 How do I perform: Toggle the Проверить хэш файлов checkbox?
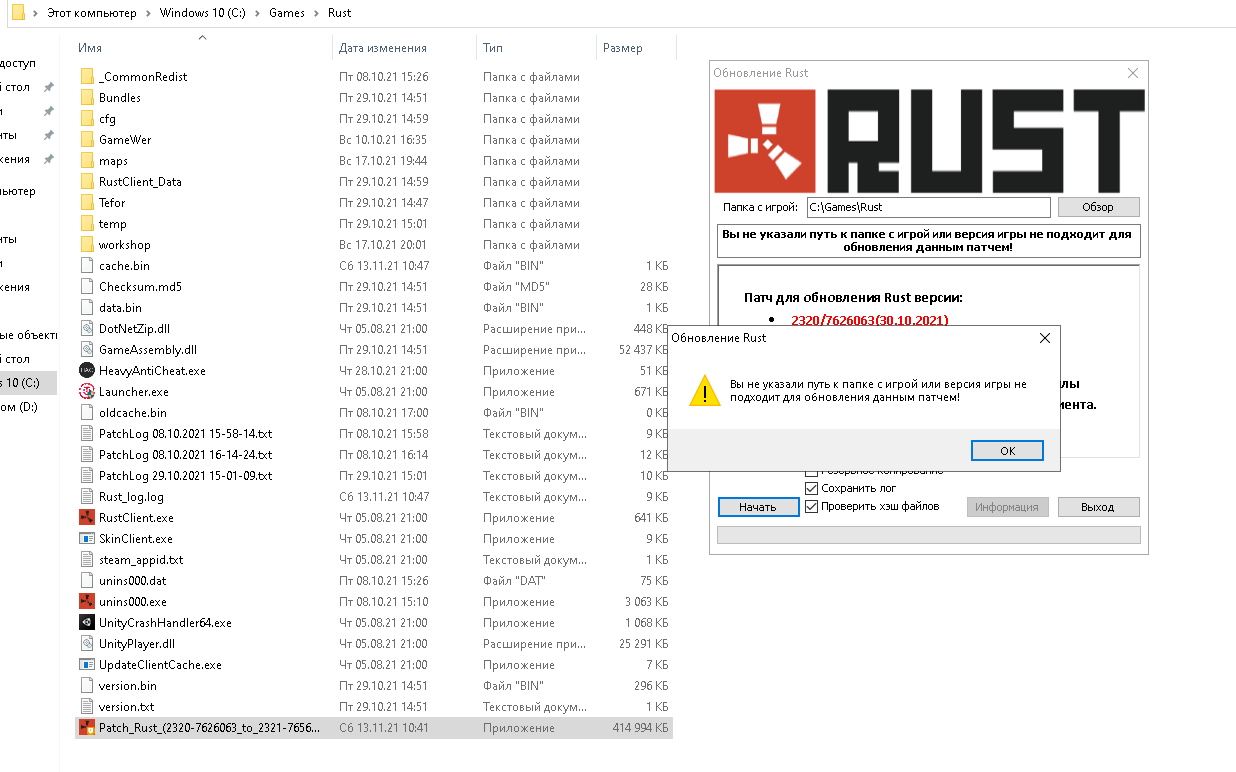(x=812, y=507)
